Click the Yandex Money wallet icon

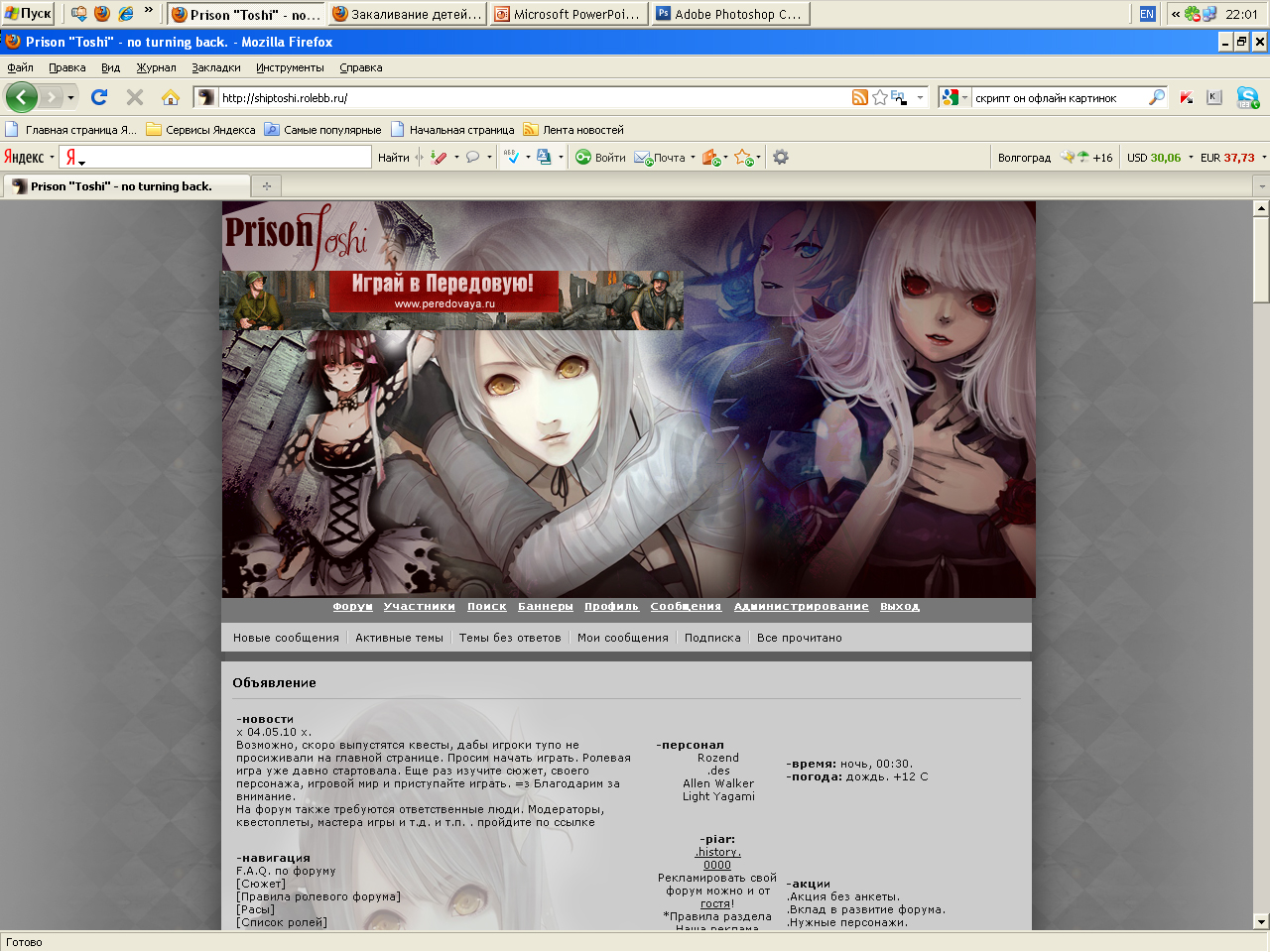tap(710, 157)
